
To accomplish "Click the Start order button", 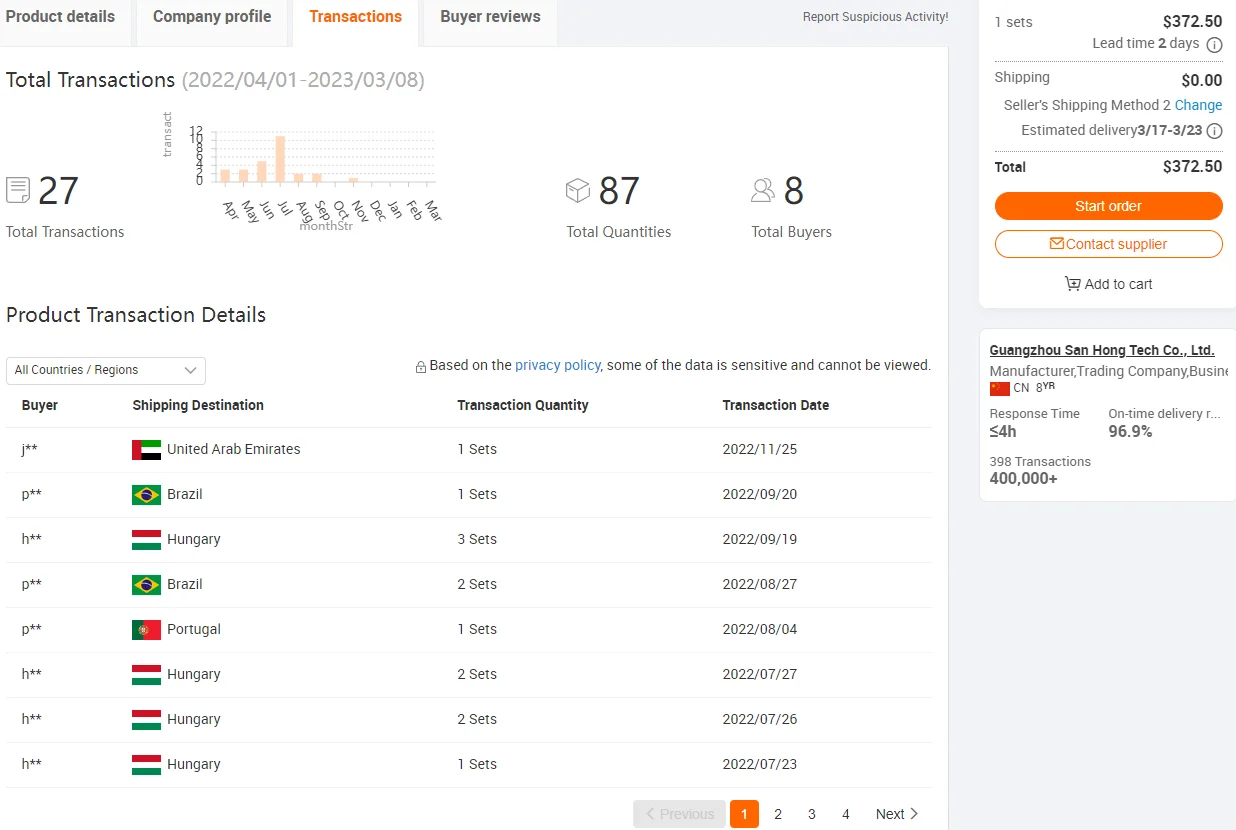I will click(1108, 206).
